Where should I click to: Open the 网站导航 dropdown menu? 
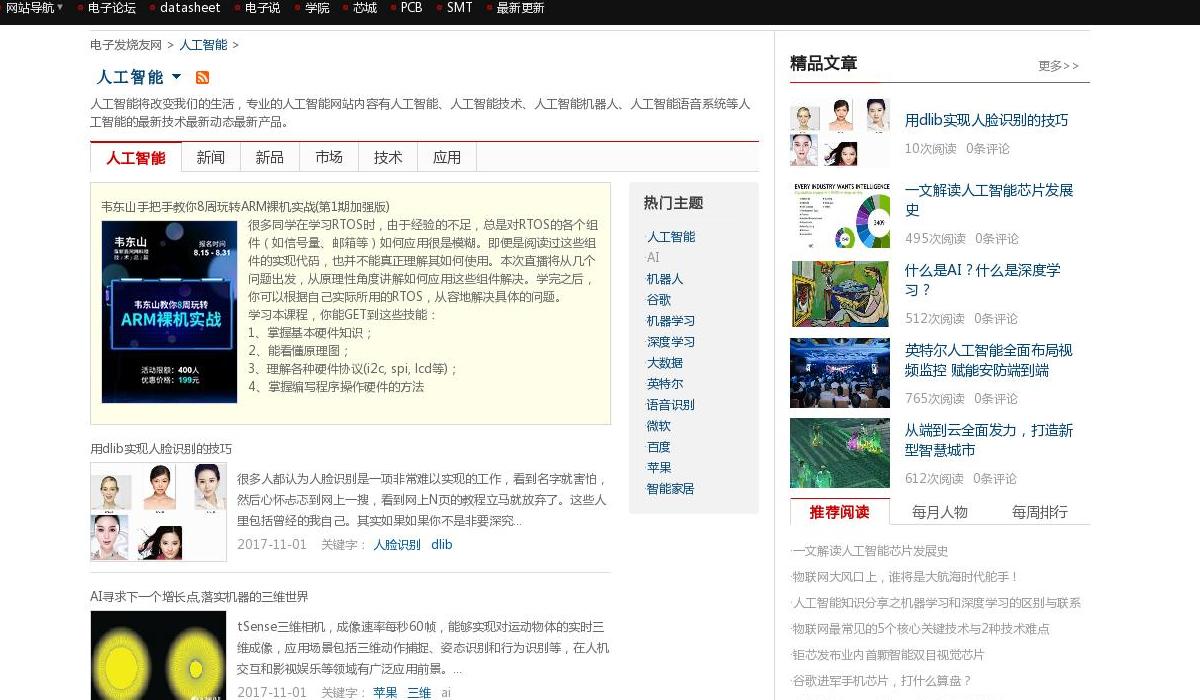(34, 7)
